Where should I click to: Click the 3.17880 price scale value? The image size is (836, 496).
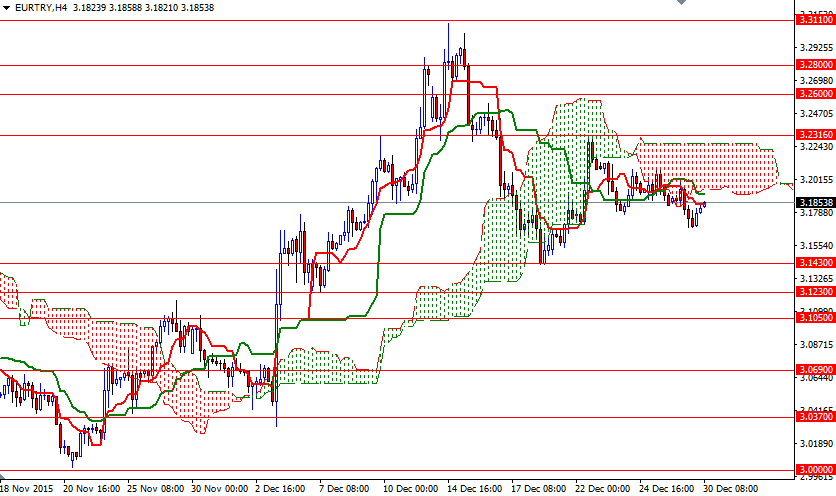tap(816, 213)
